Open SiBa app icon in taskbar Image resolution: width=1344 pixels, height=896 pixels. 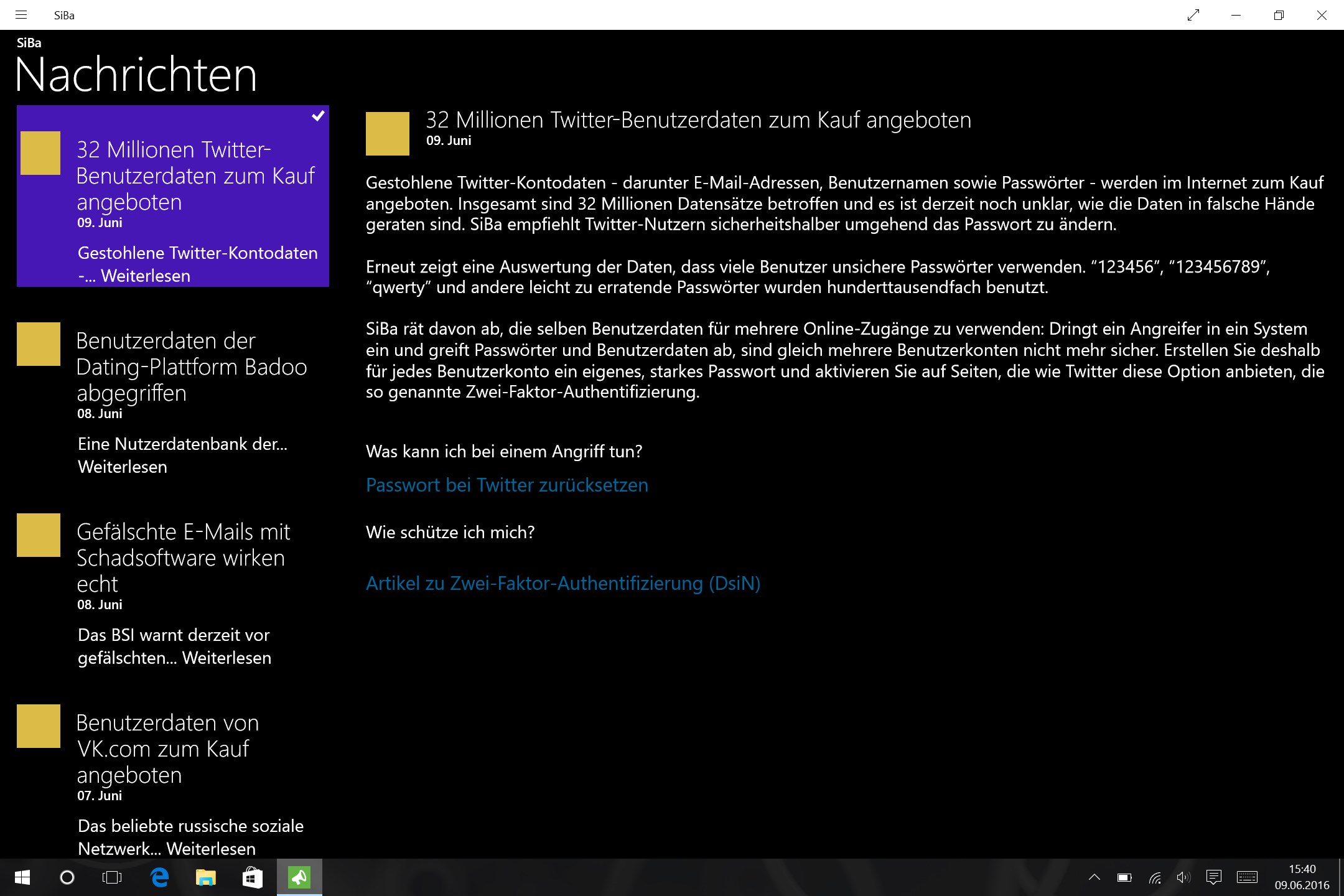click(299, 877)
